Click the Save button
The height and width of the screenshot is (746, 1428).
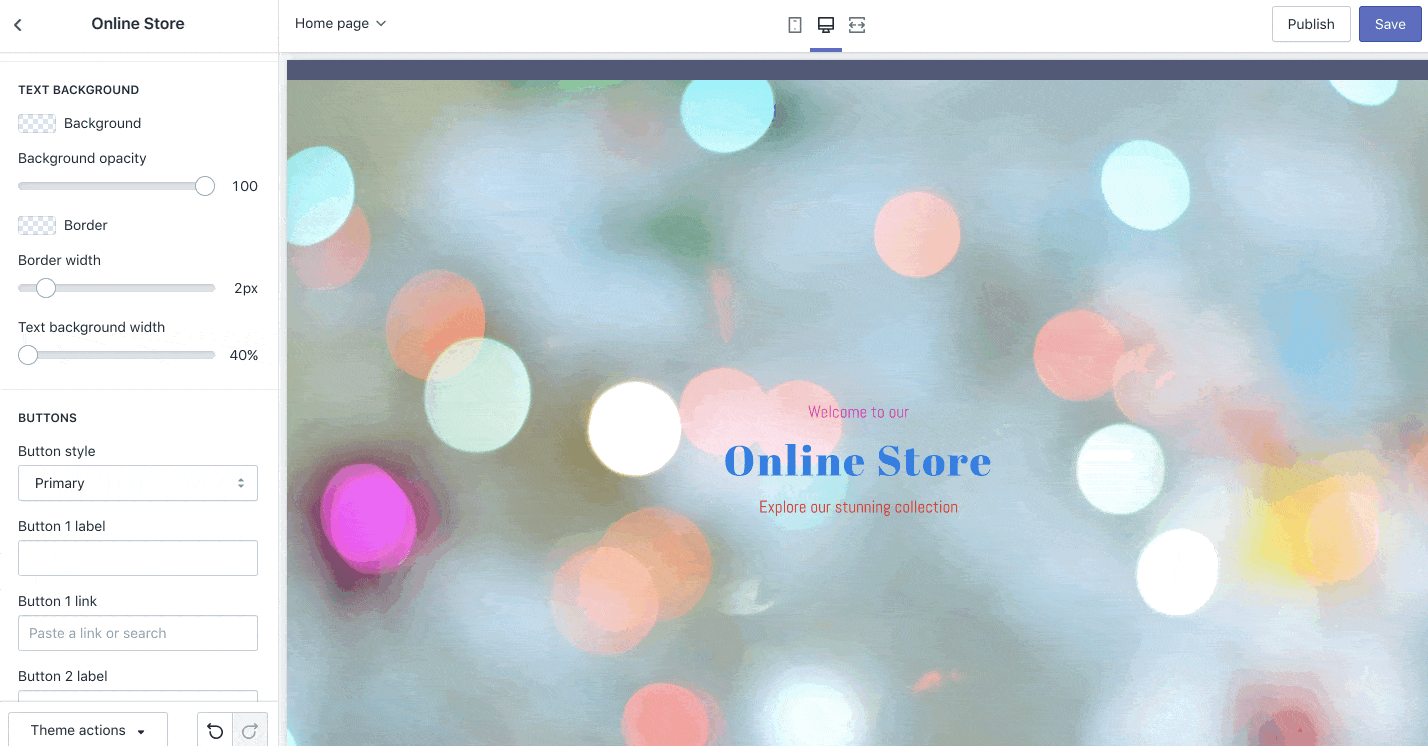[1390, 24]
